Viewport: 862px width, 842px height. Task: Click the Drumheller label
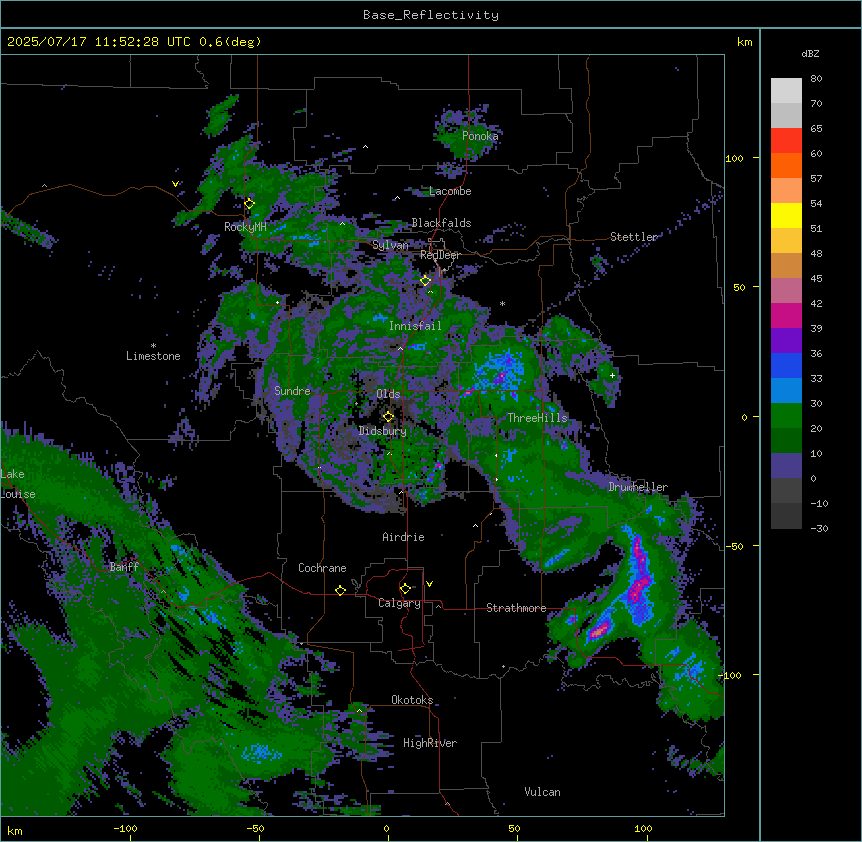638,487
